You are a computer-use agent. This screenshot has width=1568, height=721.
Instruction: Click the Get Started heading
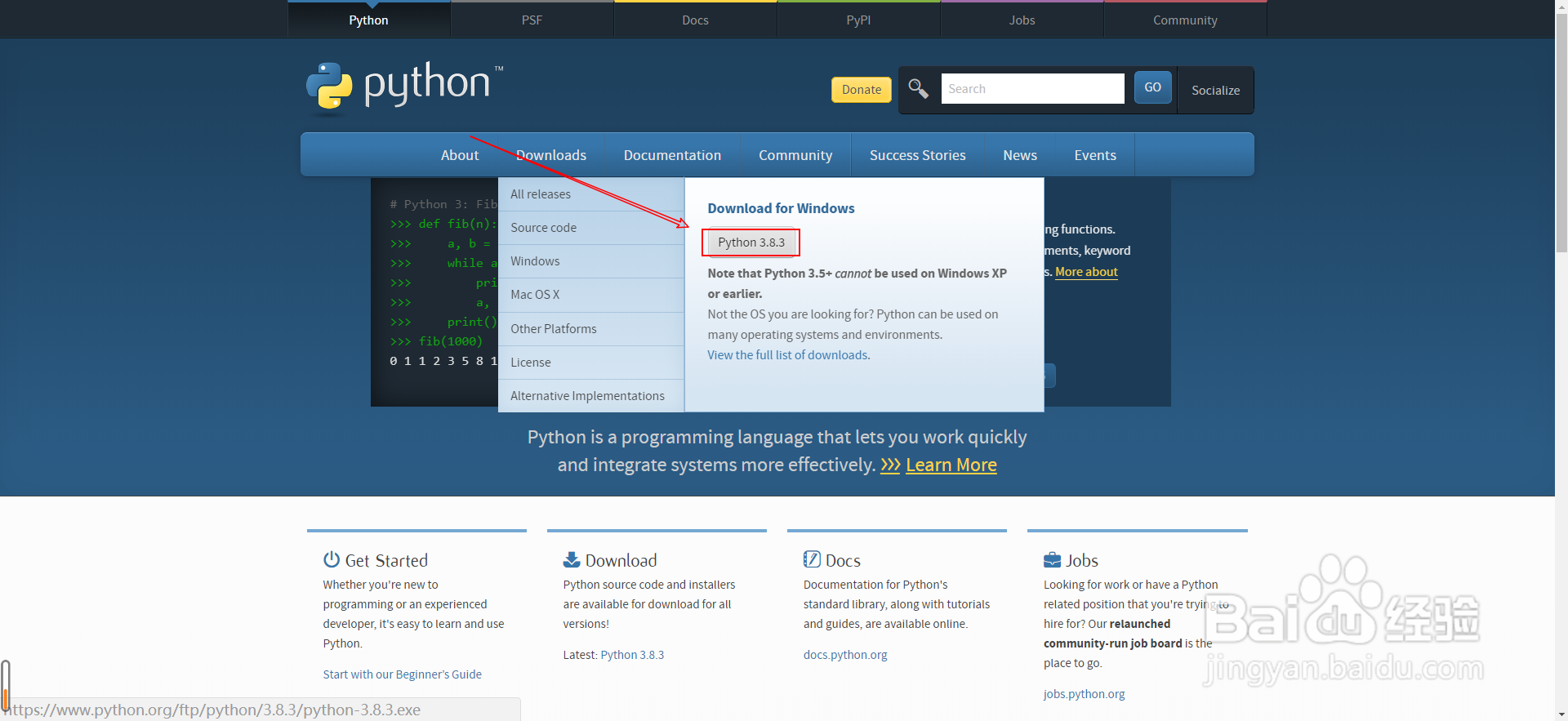(386, 560)
